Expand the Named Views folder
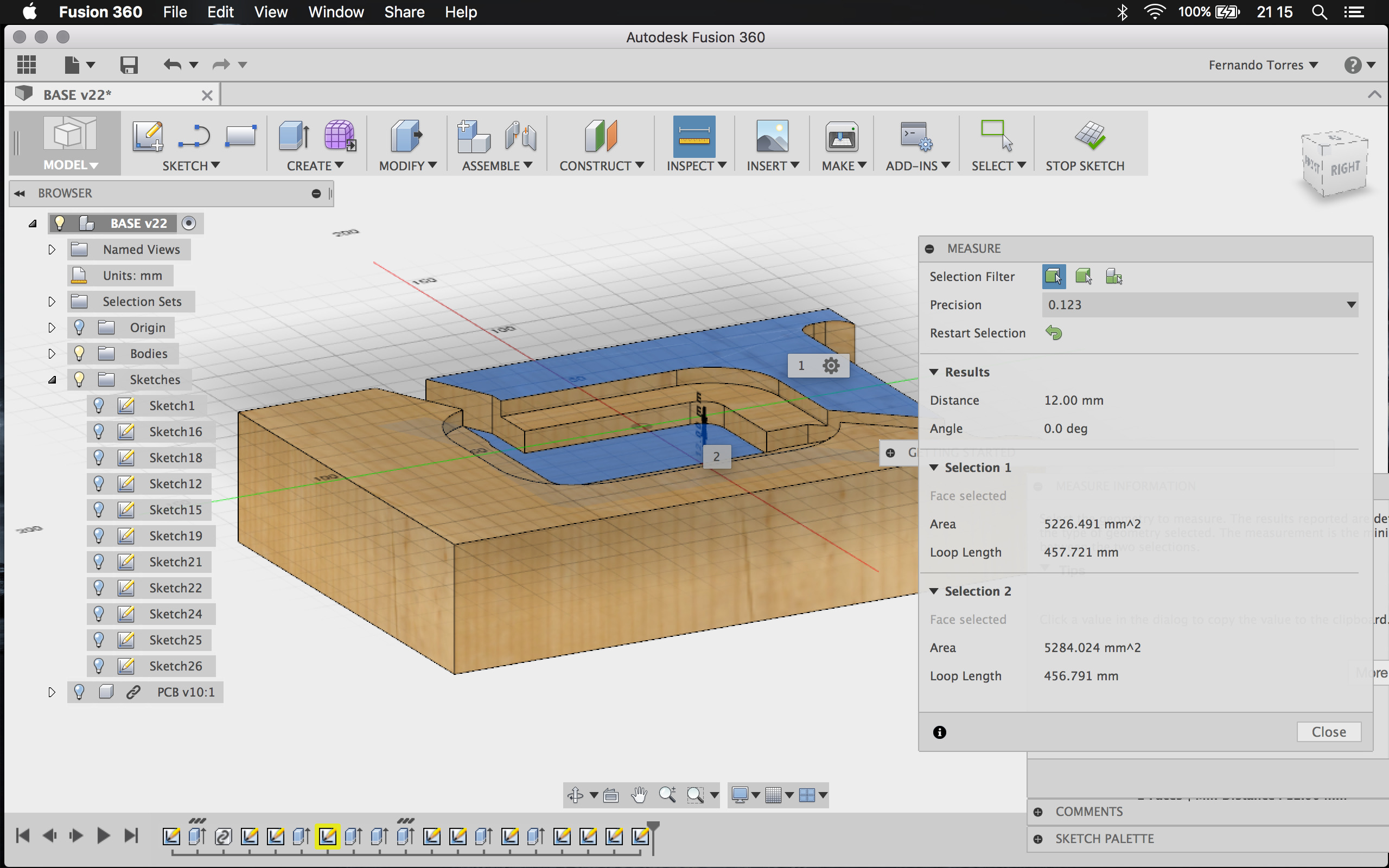This screenshot has height=868, width=1389. (x=52, y=250)
